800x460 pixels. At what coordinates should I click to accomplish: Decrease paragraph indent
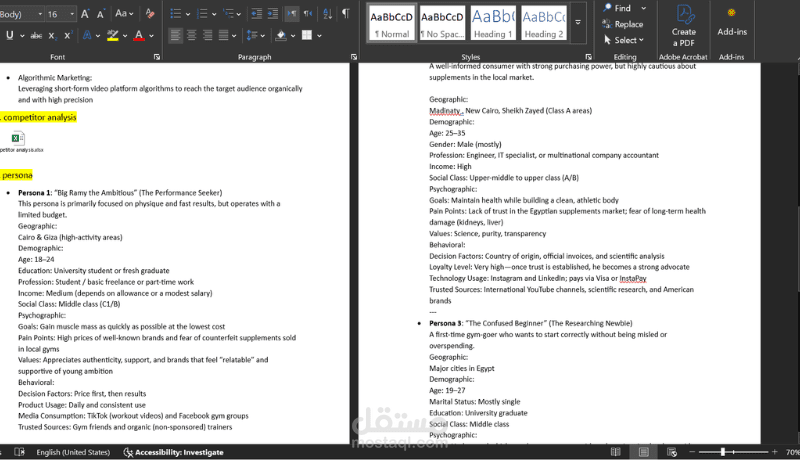[x=257, y=14]
